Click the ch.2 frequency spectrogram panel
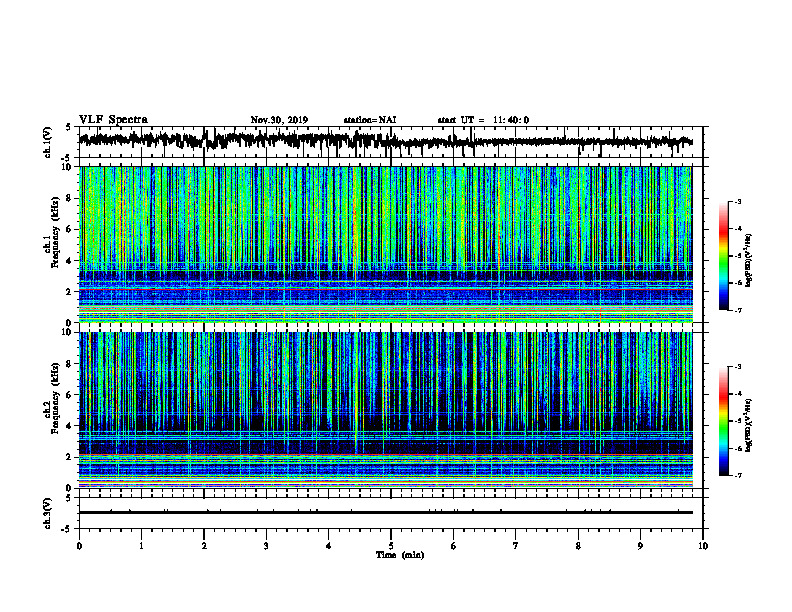The width and height of the screenshot is (792, 612). (386, 410)
